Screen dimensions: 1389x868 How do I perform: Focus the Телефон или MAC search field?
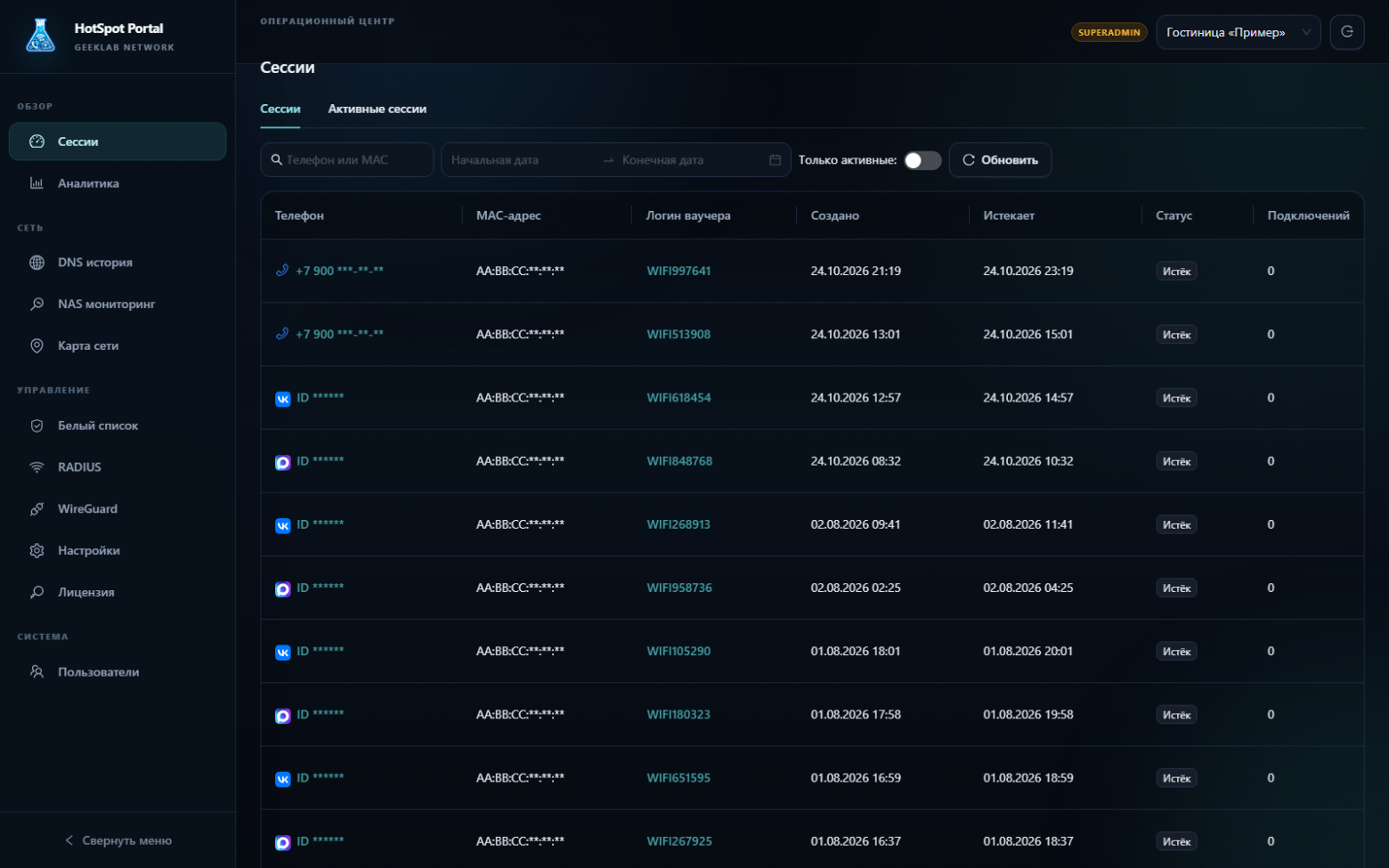[x=347, y=160]
